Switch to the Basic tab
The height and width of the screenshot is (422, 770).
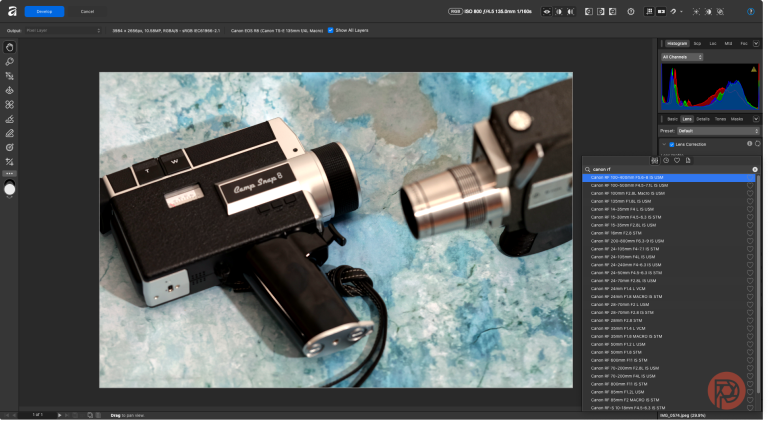[672, 119]
